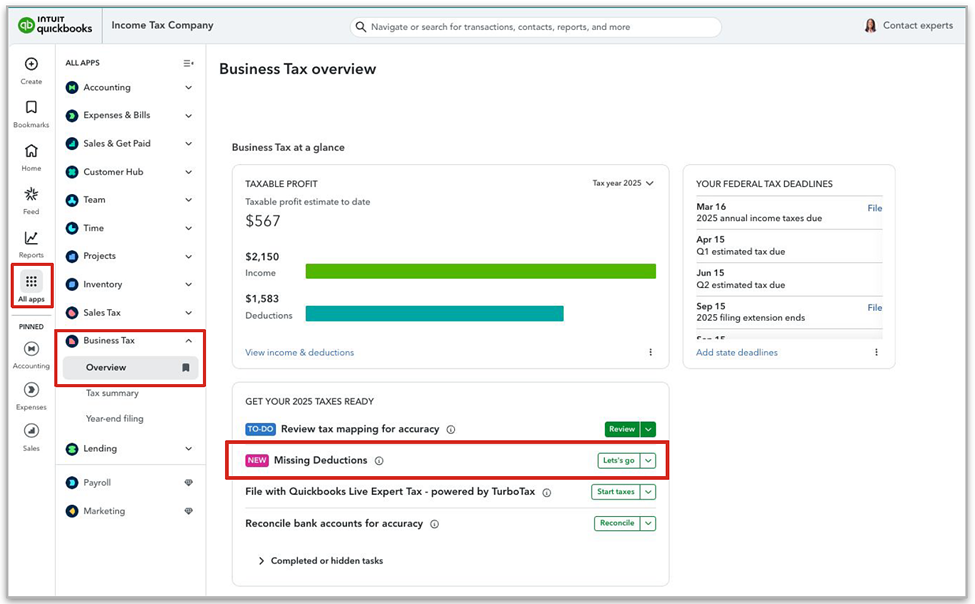Collapse the All Apps side menu
The height and width of the screenshot is (604, 975).
[x=188, y=63]
